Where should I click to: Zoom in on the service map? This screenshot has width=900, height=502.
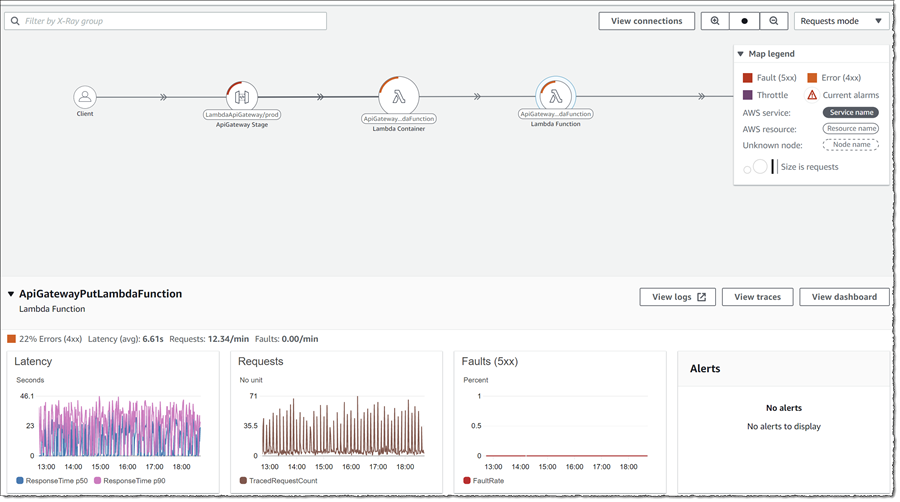(715, 21)
